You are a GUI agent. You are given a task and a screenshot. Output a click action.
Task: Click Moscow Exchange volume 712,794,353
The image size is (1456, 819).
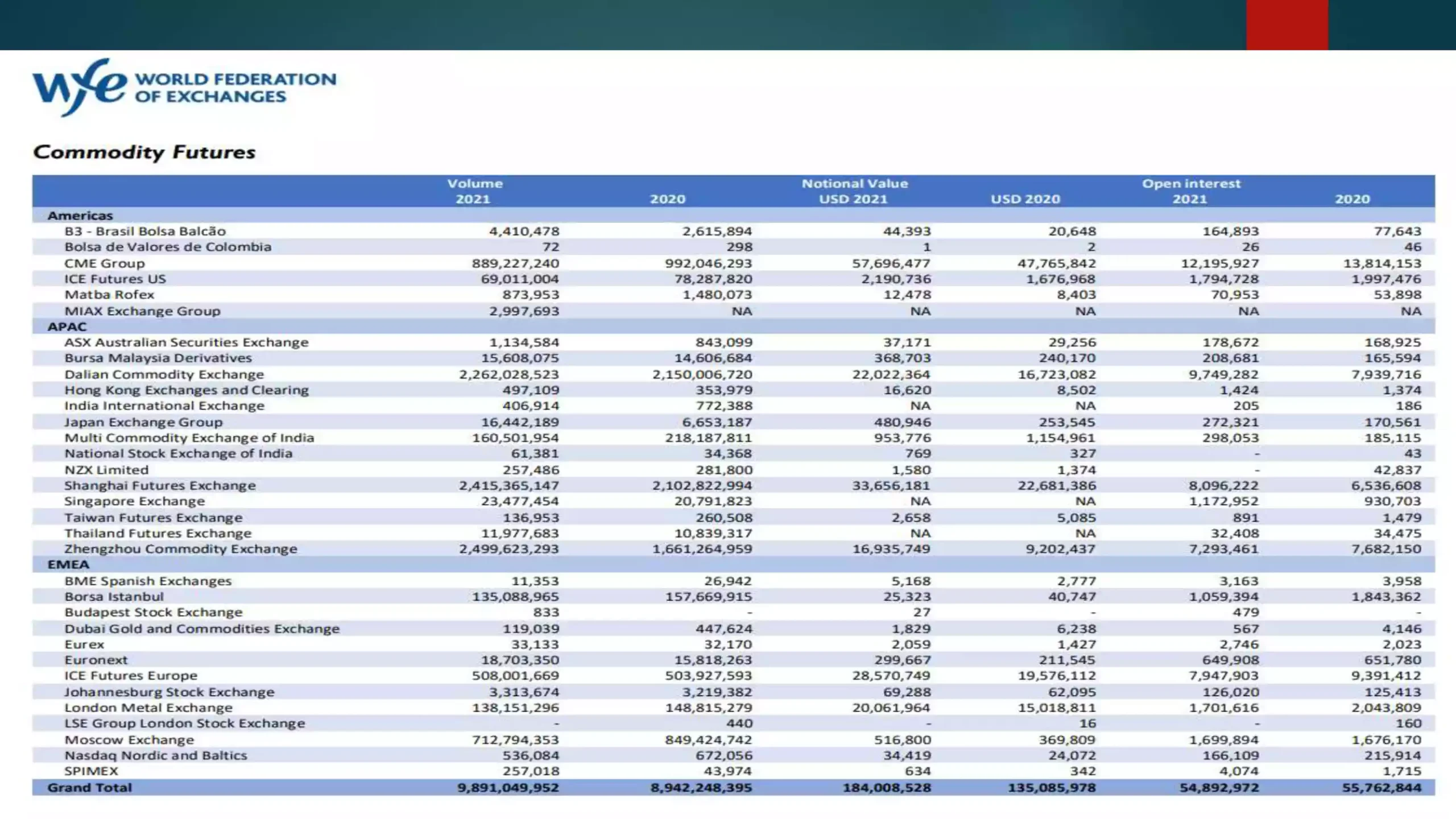pyautogui.click(x=515, y=740)
